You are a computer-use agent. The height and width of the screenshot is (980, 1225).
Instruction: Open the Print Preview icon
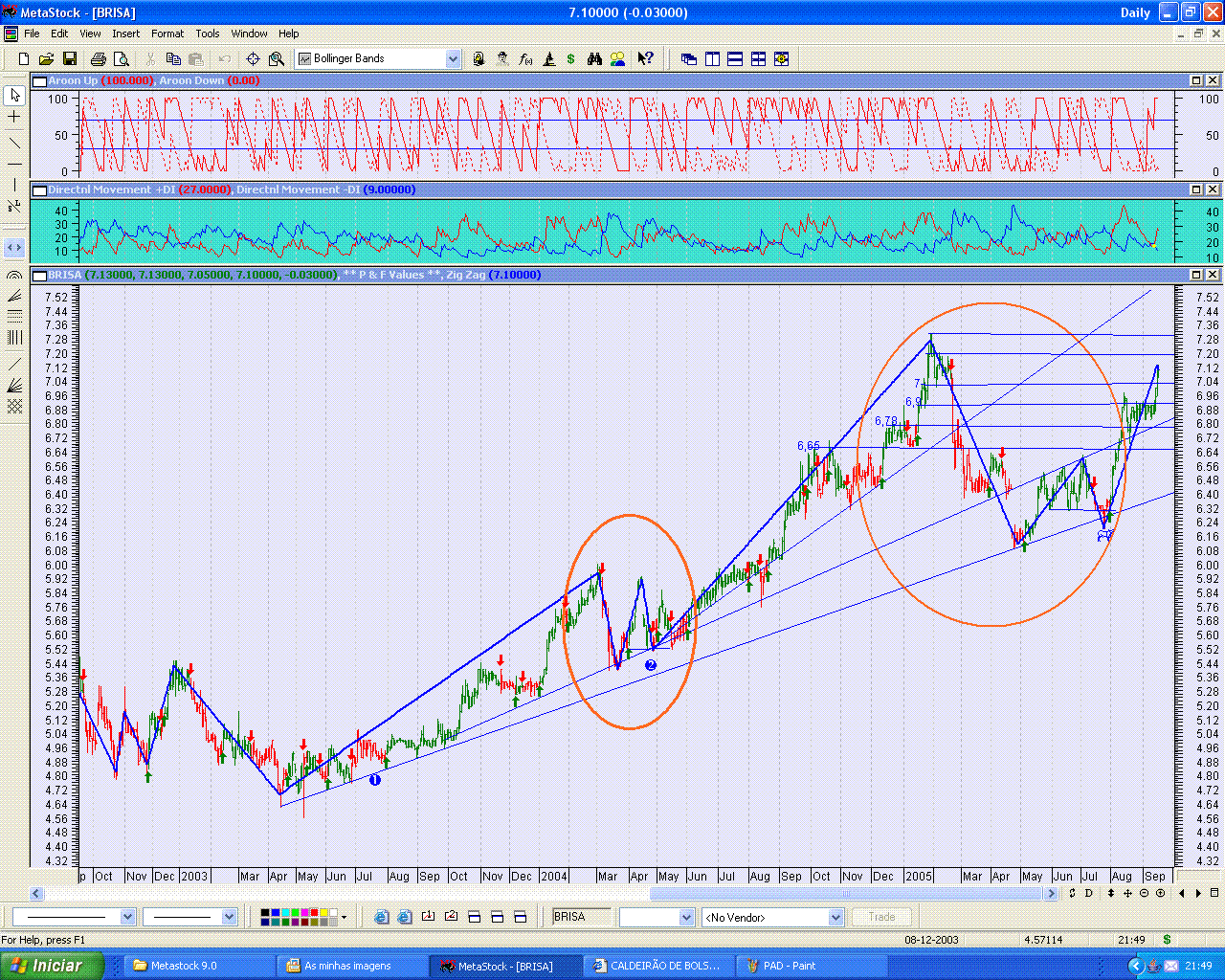(121, 59)
